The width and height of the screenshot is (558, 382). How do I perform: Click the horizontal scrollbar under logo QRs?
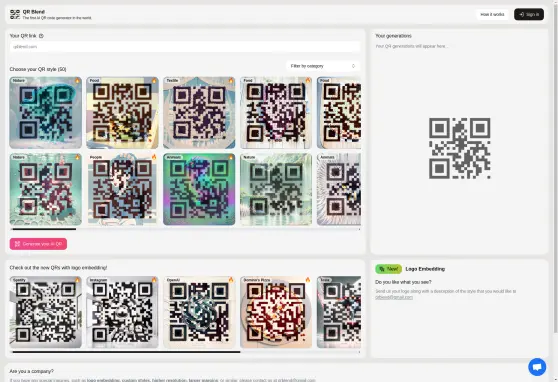tap(126, 352)
